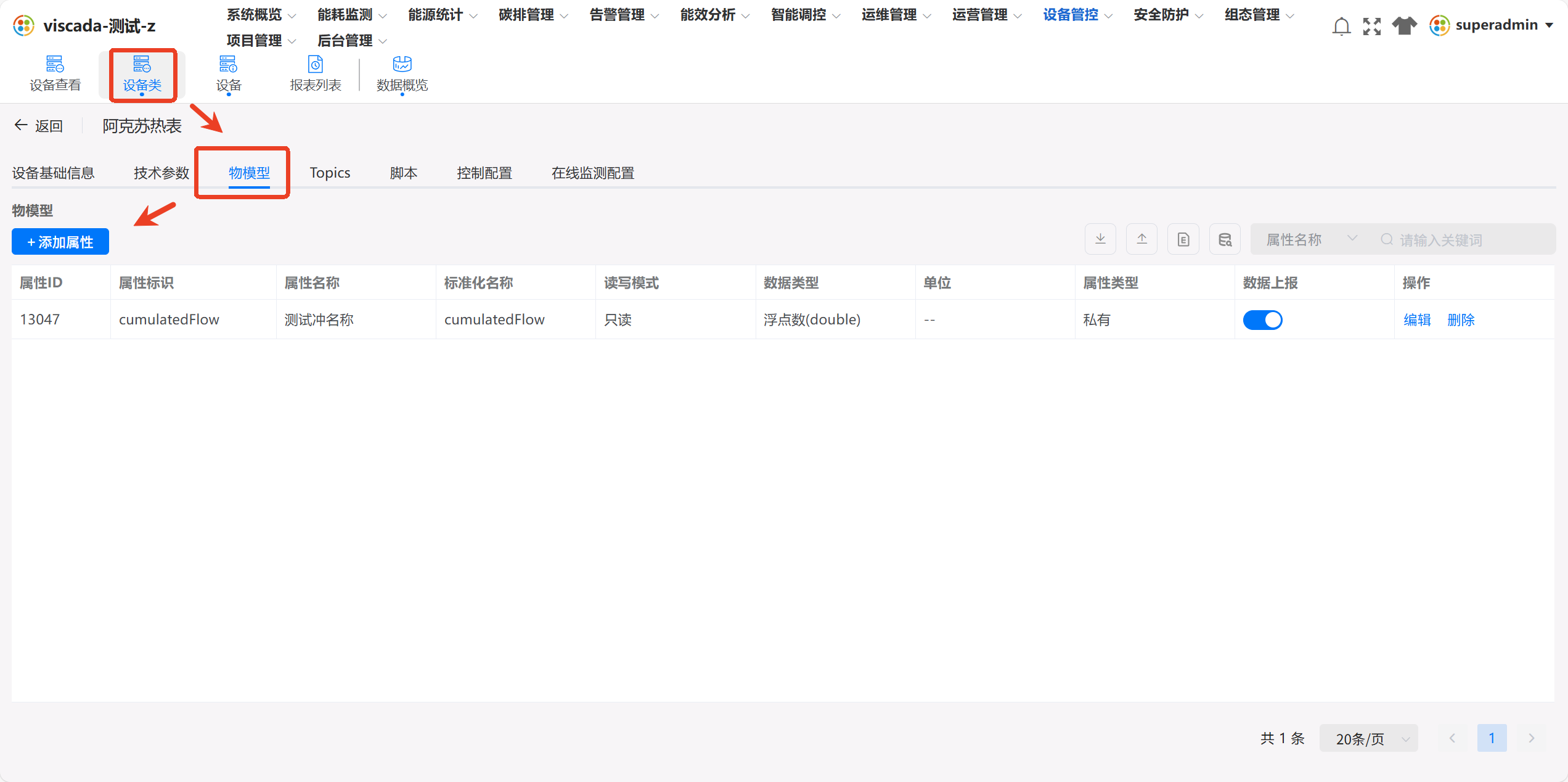
Task: Click the download icon above the table
Action: coord(1100,239)
